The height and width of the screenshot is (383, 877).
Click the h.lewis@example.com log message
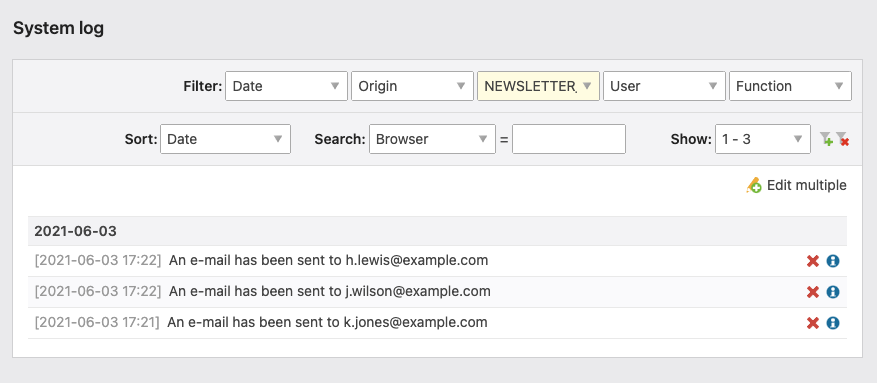click(x=328, y=261)
